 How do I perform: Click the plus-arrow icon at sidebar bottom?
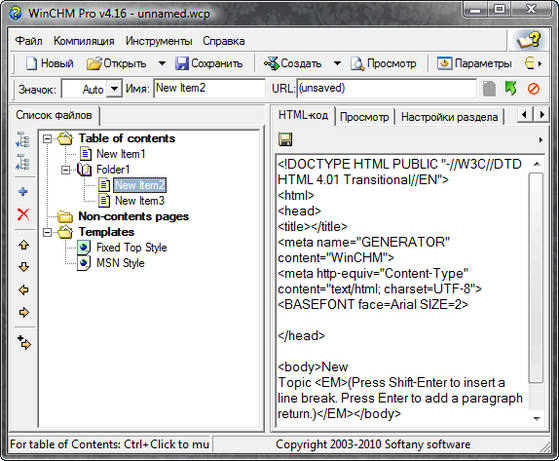(x=24, y=342)
